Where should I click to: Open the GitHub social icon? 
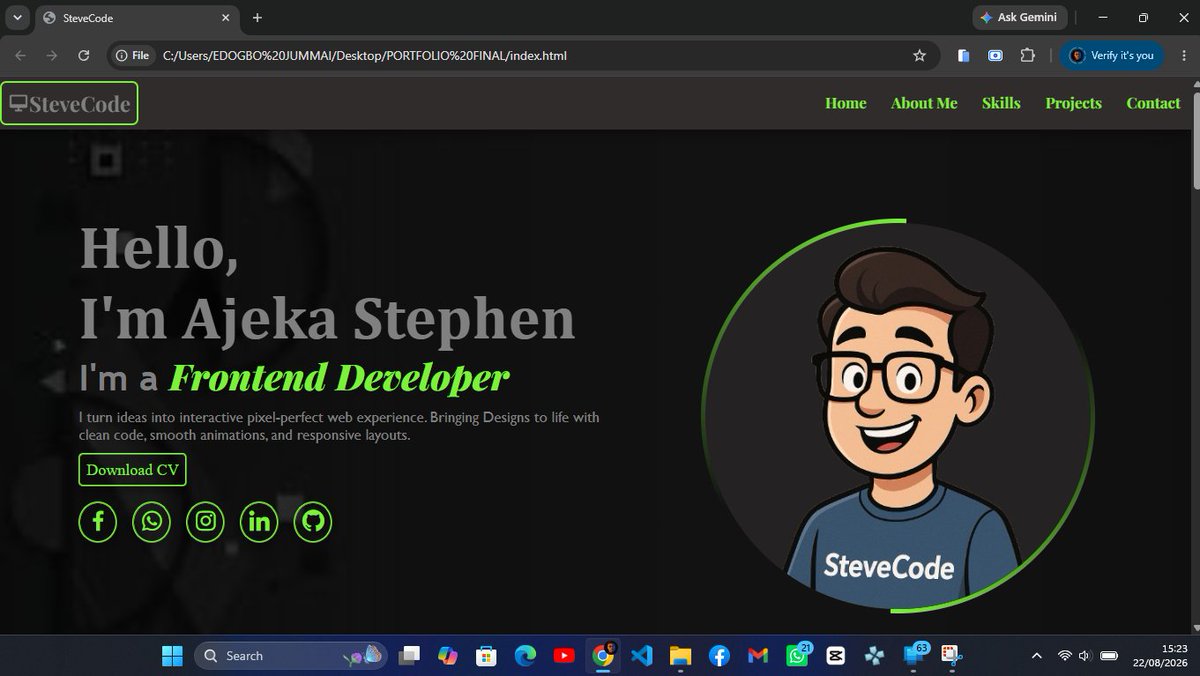313,522
